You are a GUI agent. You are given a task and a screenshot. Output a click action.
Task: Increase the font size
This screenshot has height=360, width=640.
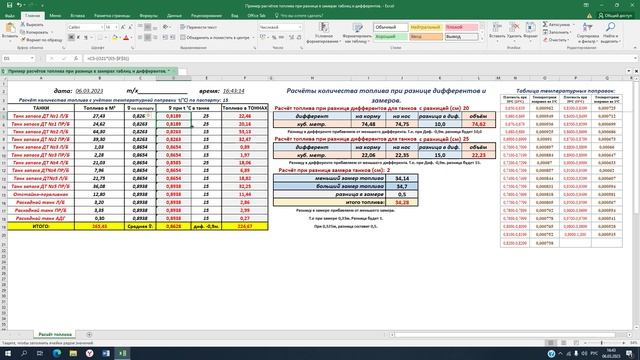point(123,27)
